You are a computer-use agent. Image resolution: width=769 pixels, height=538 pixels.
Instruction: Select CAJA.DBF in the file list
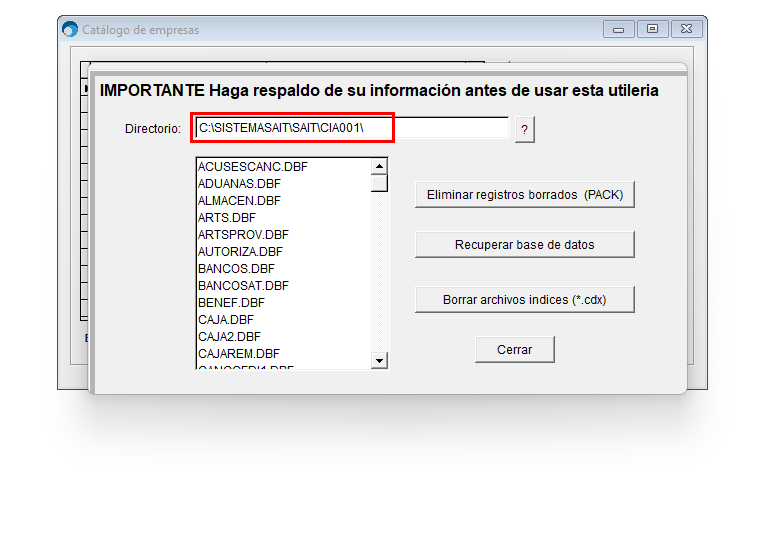coord(283,320)
